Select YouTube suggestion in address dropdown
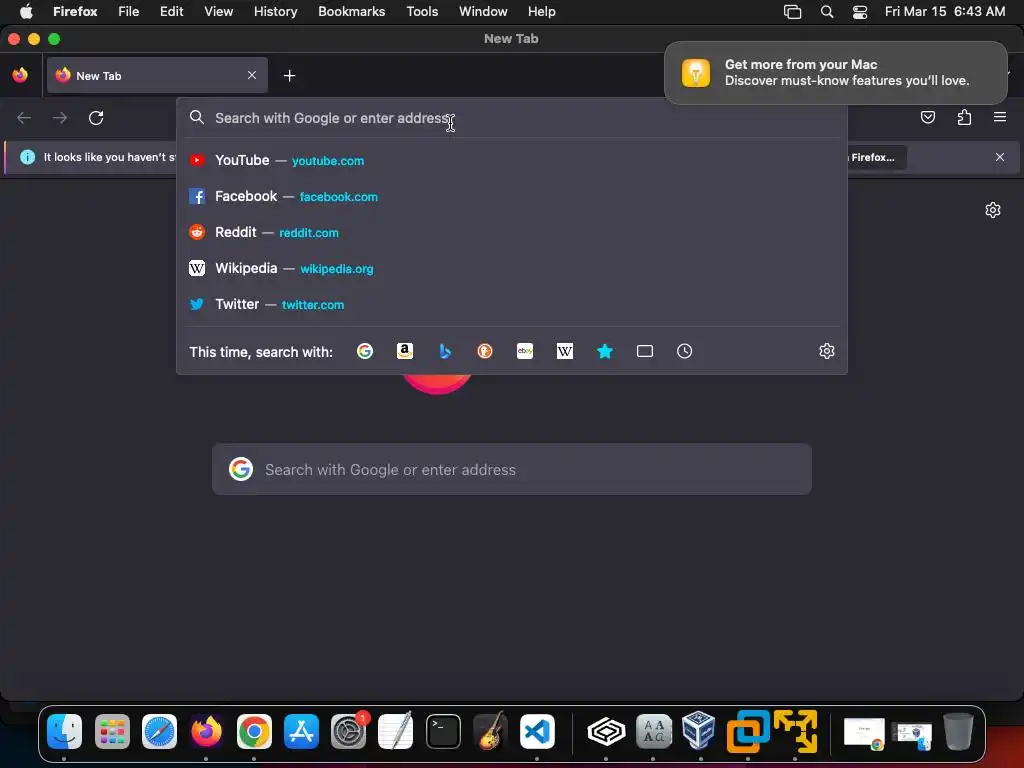 click(512, 160)
